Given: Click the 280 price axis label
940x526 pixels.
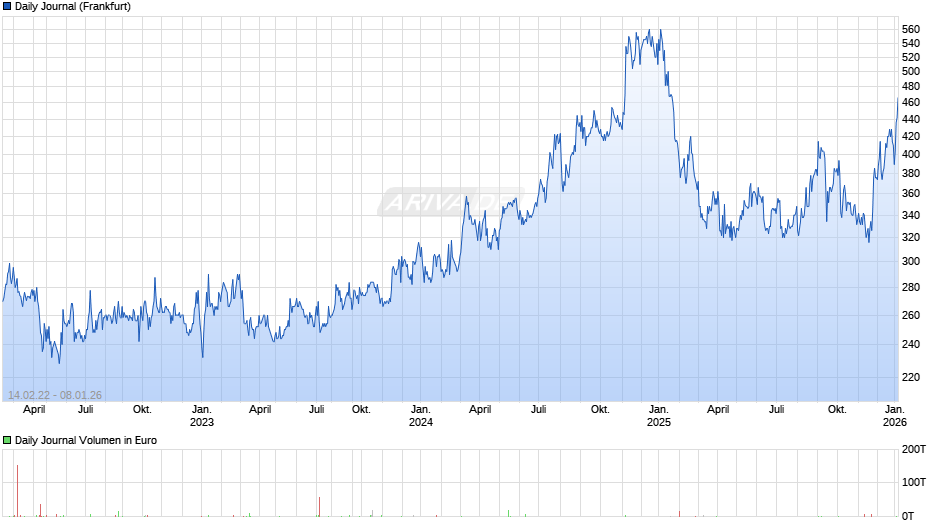Looking at the screenshot, I should pos(911,287).
